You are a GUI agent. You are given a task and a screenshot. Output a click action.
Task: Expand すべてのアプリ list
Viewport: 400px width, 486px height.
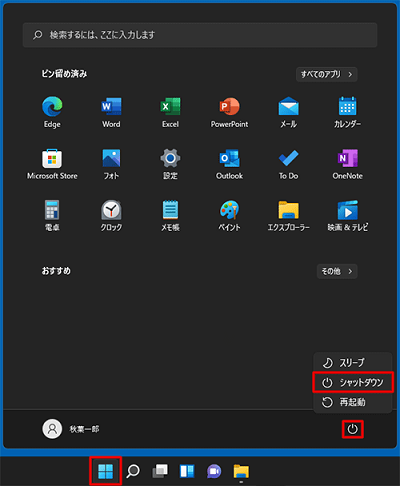tap(327, 74)
